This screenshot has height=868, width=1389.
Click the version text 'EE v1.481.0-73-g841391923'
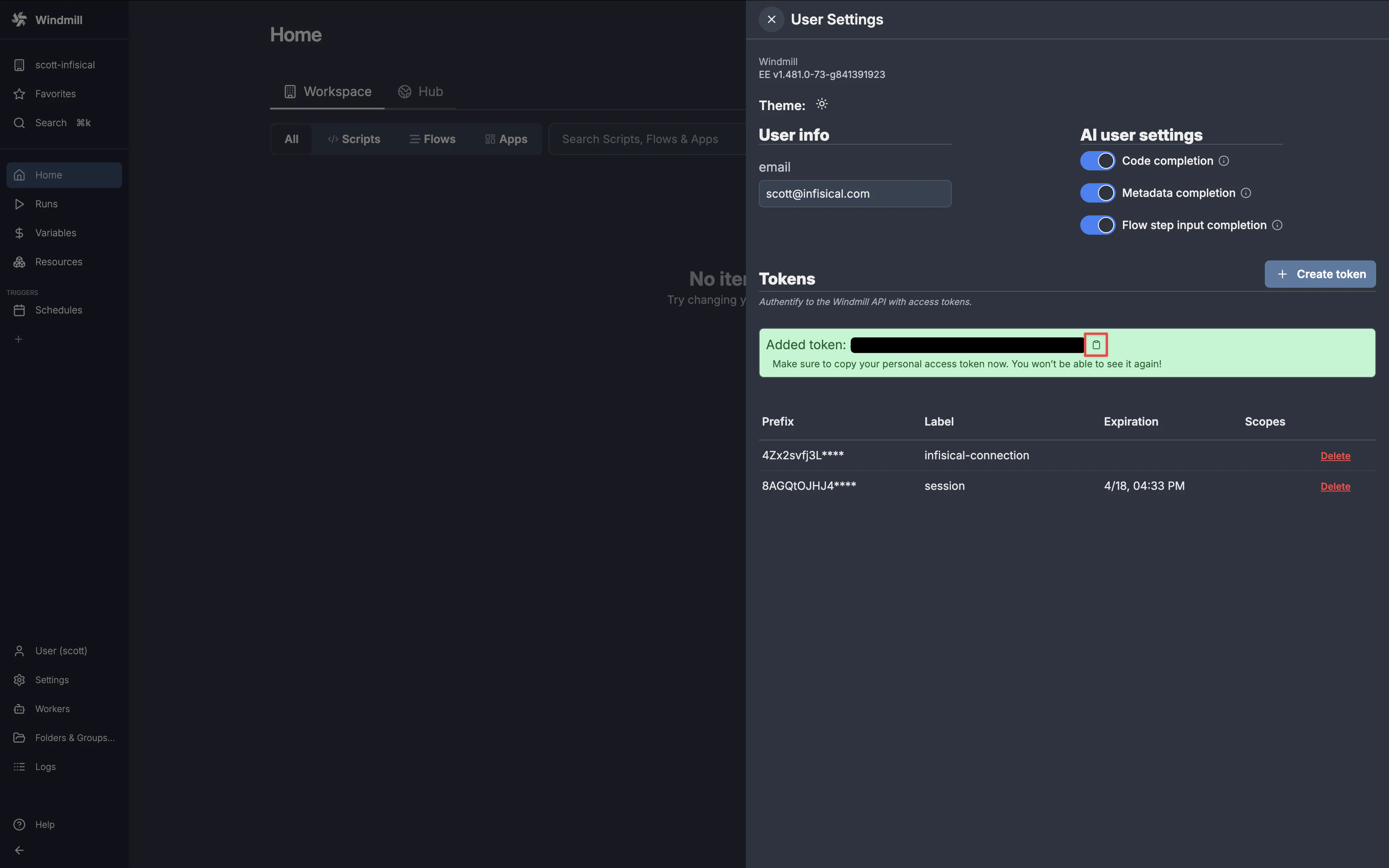[x=822, y=75]
